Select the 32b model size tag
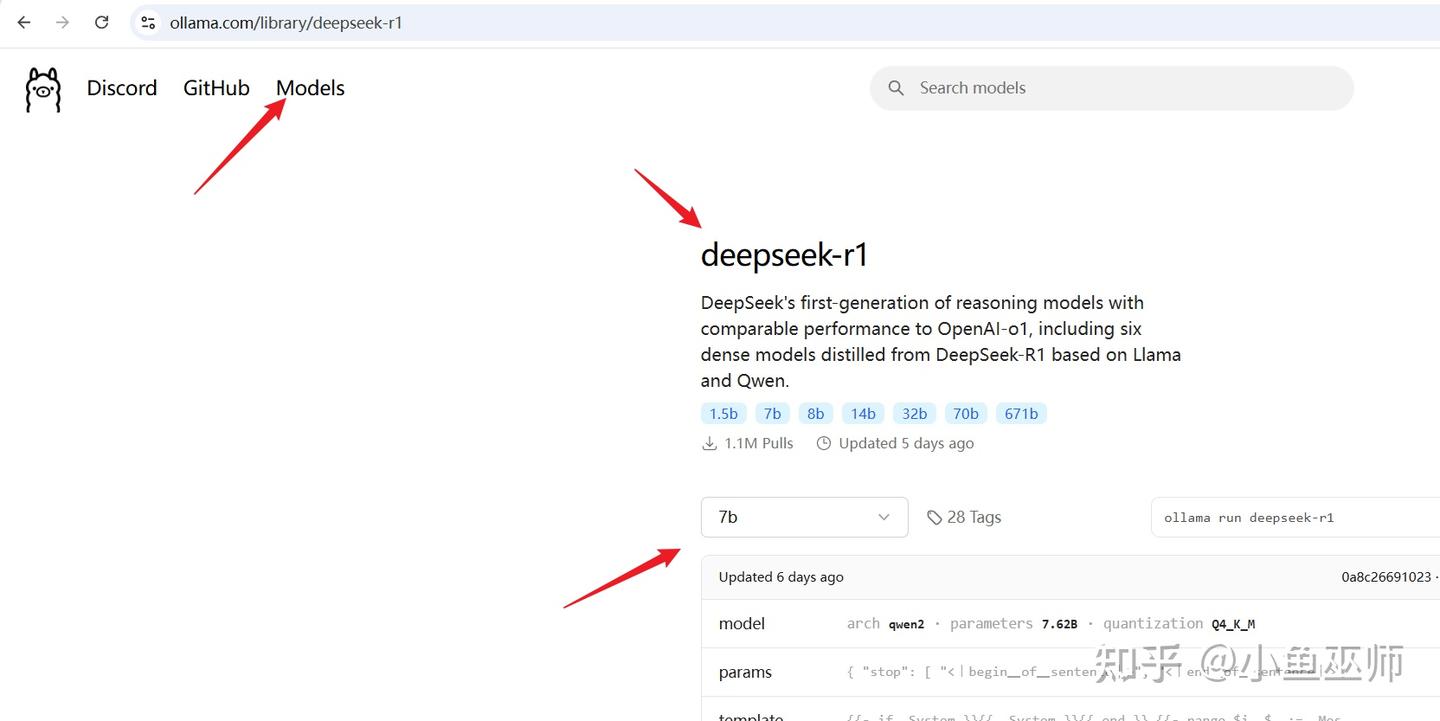The height and width of the screenshot is (721, 1440). pos(914,413)
